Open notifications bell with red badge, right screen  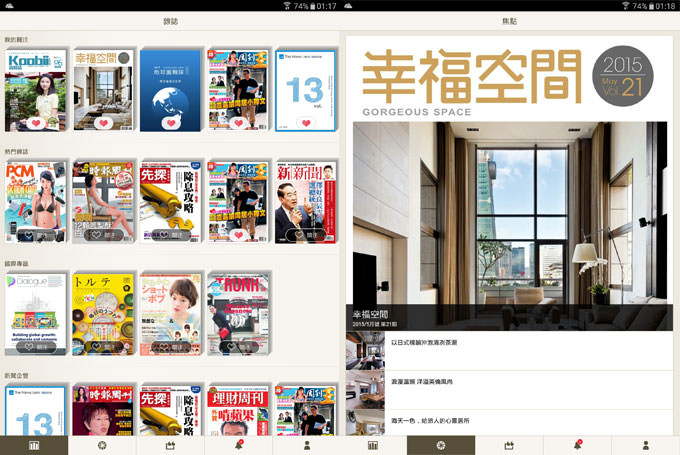click(x=577, y=445)
